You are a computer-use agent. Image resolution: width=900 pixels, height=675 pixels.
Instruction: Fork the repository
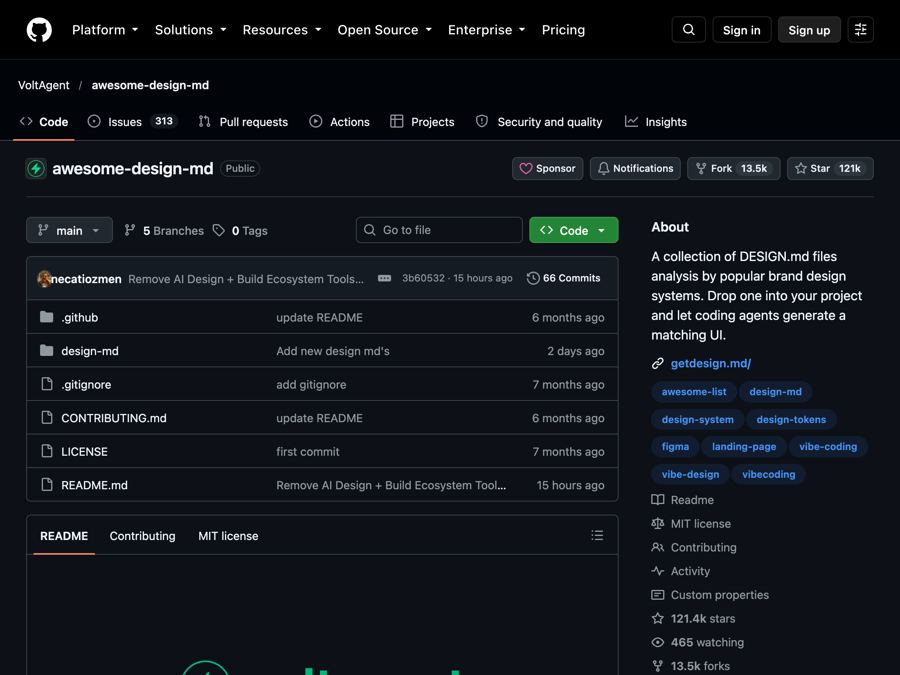tap(733, 169)
